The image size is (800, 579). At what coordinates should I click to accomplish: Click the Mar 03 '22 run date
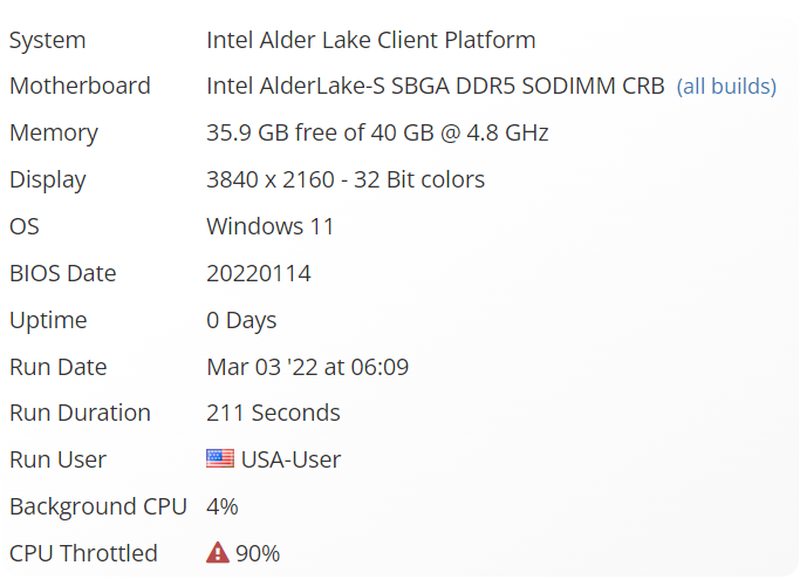click(x=307, y=367)
